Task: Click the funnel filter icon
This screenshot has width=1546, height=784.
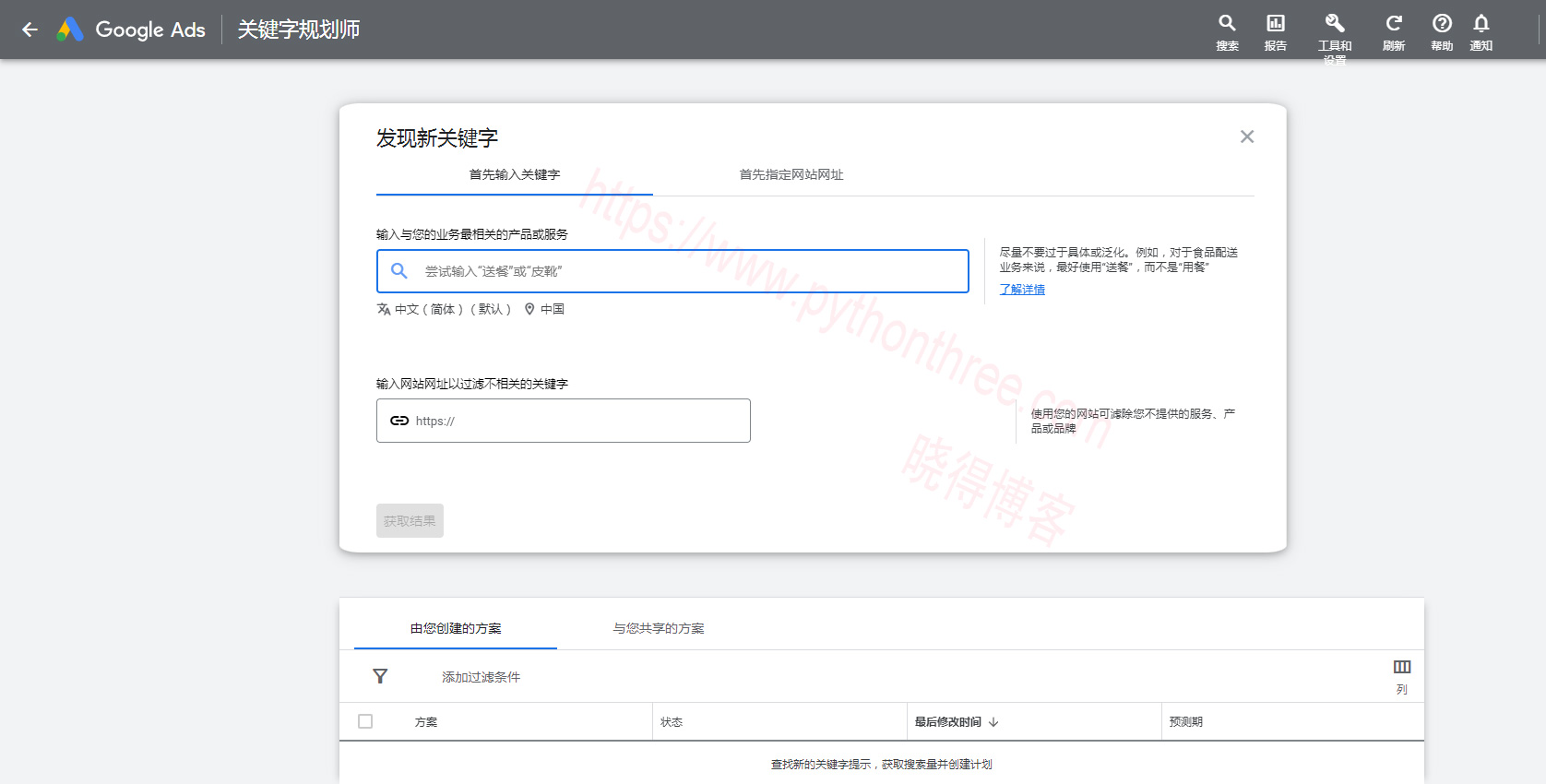Action: click(x=380, y=676)
